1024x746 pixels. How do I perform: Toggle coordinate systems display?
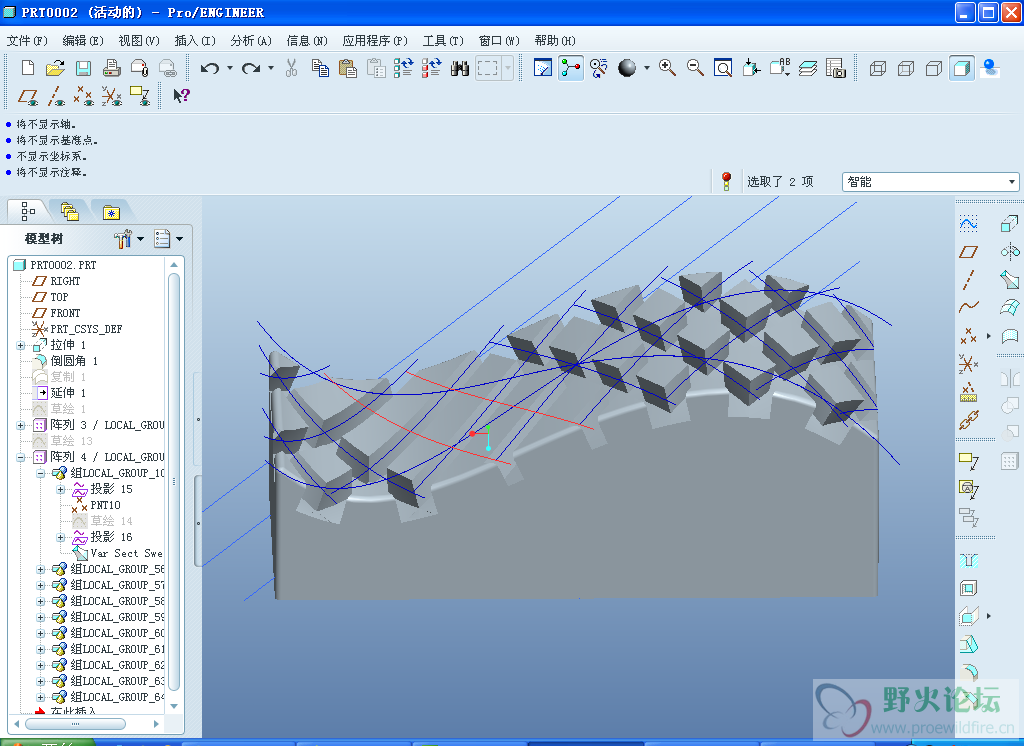[111, 97]
